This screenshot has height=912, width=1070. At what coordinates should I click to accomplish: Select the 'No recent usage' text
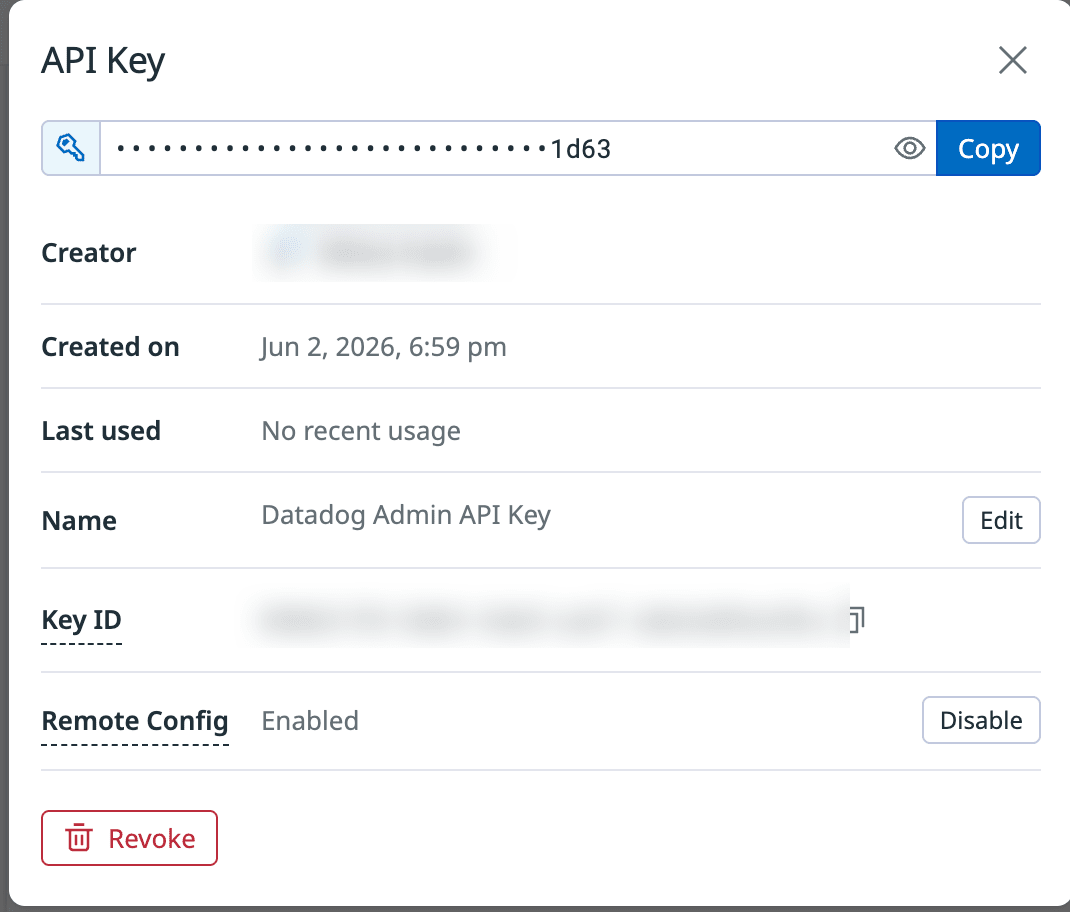click(361, 431)
